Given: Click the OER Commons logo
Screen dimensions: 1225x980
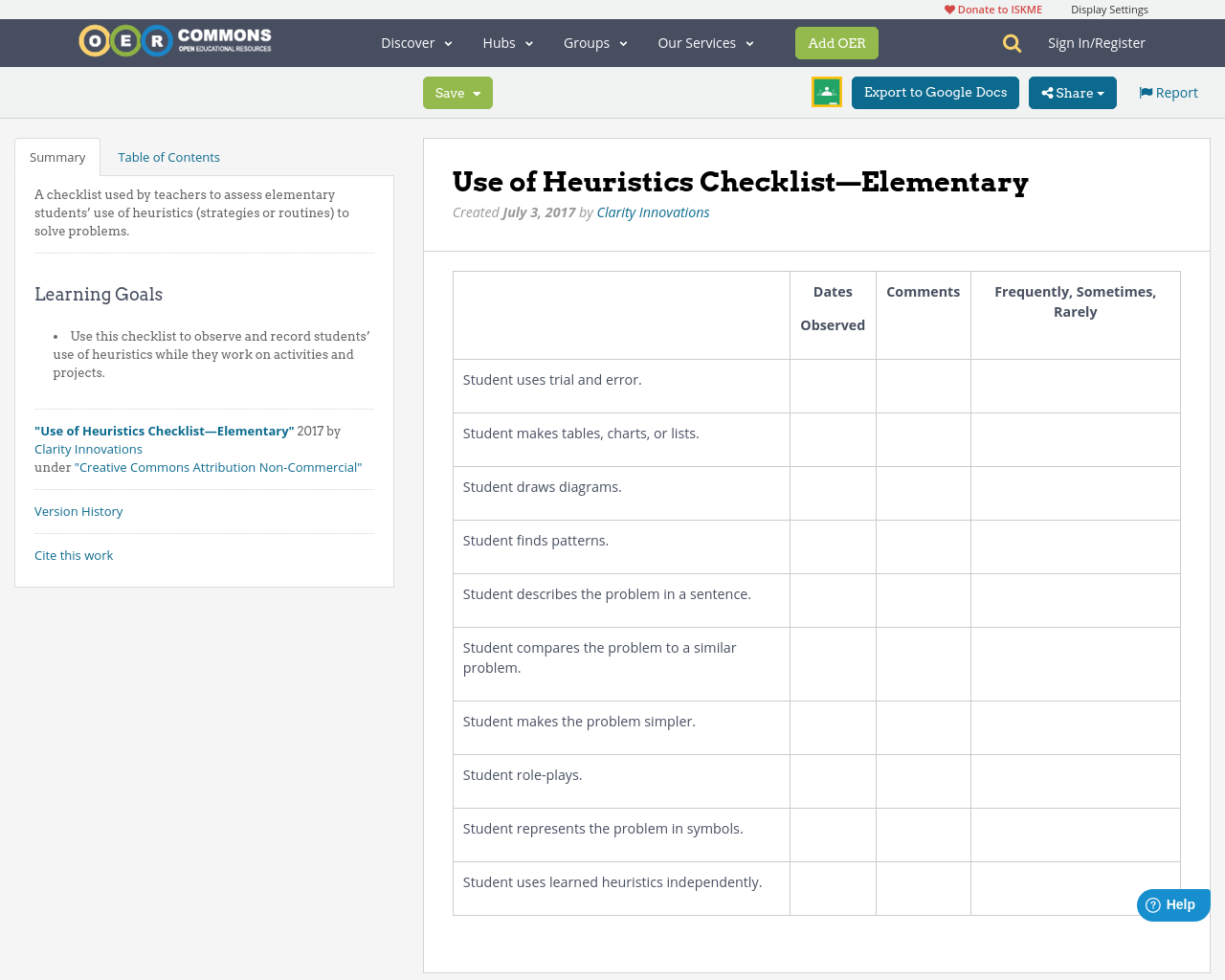Looking at the screenshot, I should pos(174,41).
